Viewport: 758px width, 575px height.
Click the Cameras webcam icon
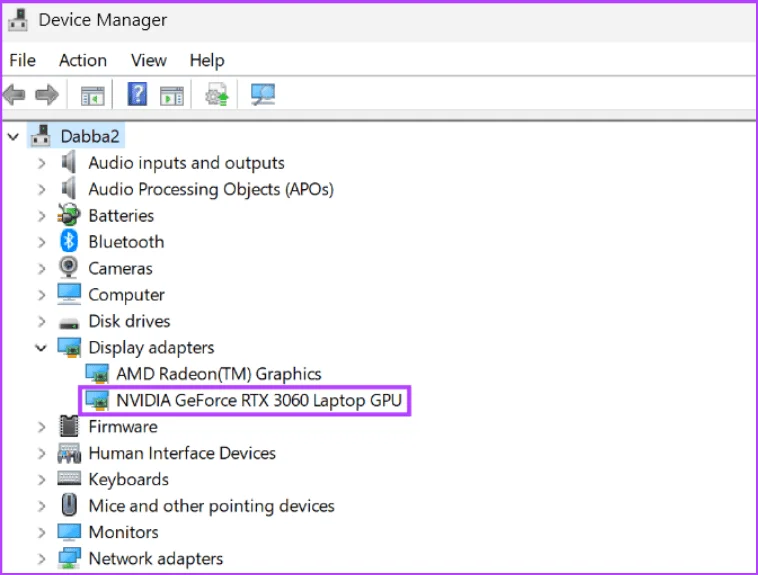pos(69,267)
